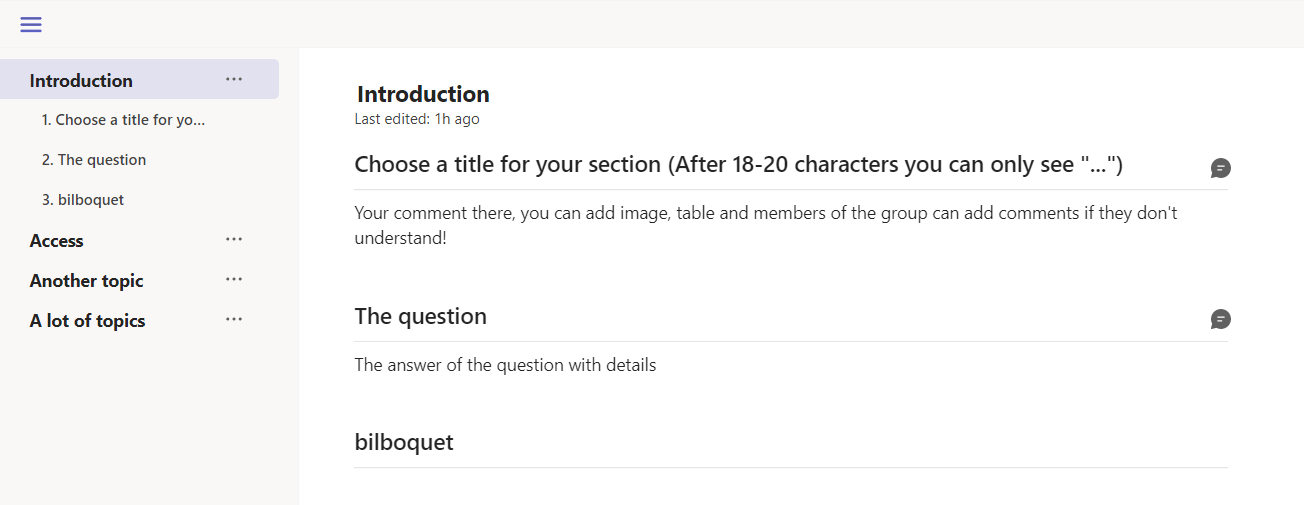Open comments for the Choose a title section
The width and height of the screenshot is (1304, 505).
[1220, 168]
